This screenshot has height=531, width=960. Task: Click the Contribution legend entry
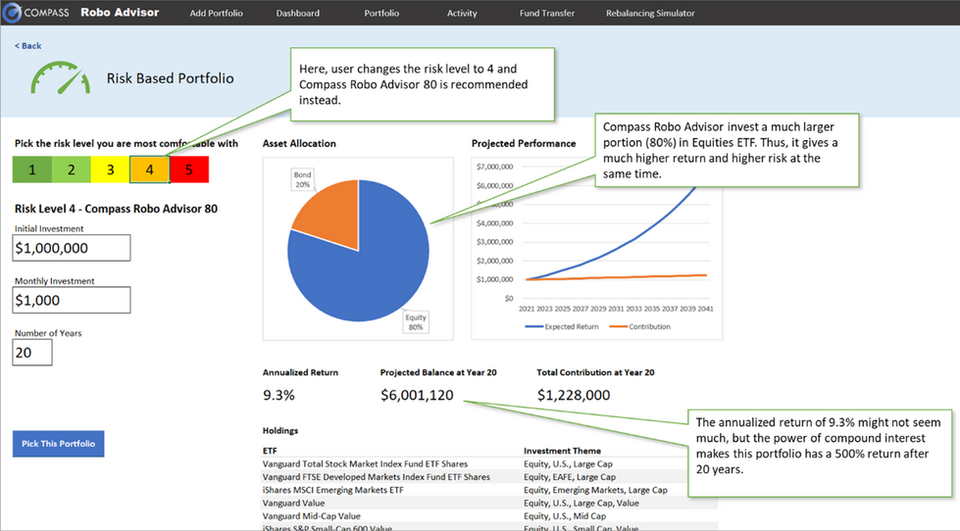pos(640,326)
